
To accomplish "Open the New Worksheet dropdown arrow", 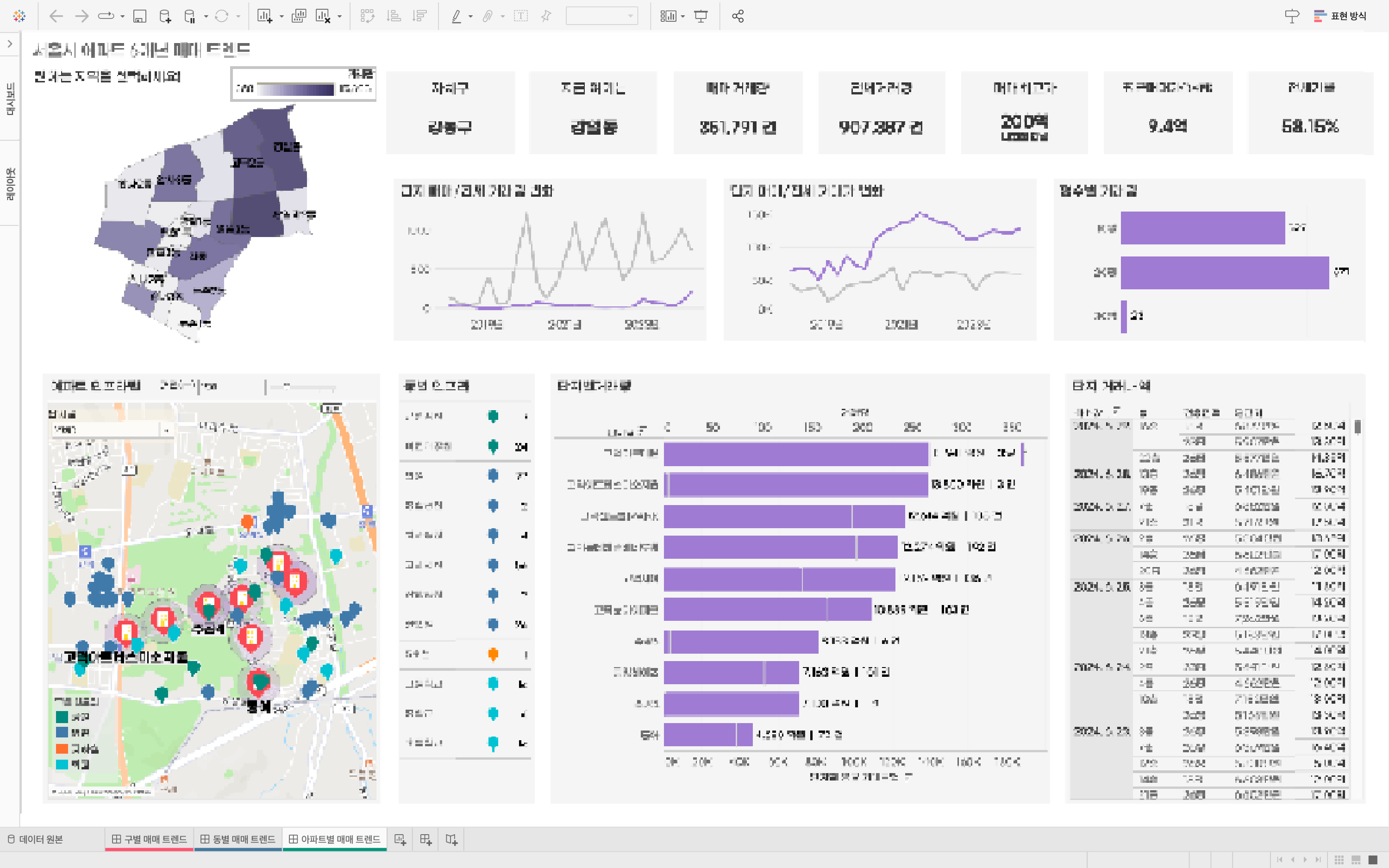I will [281, 17].
